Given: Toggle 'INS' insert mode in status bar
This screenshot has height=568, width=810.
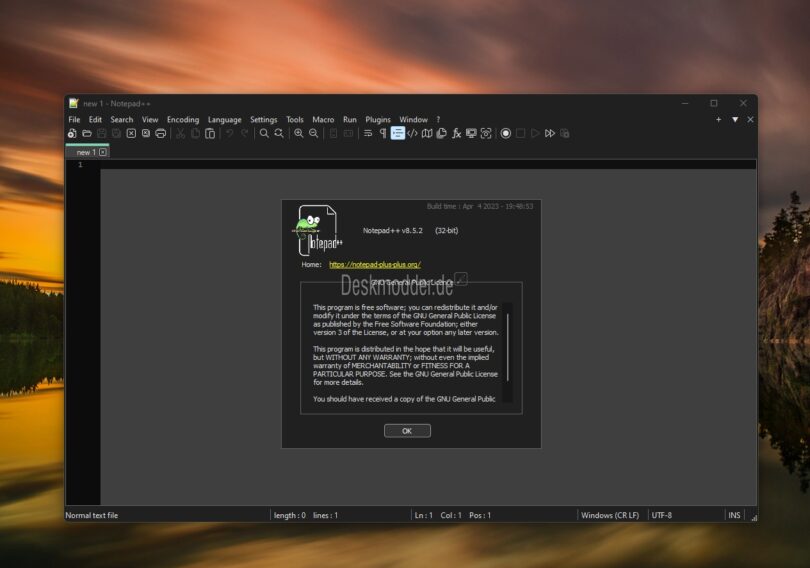Looking at the screenshot, I should tap(734, 515).
